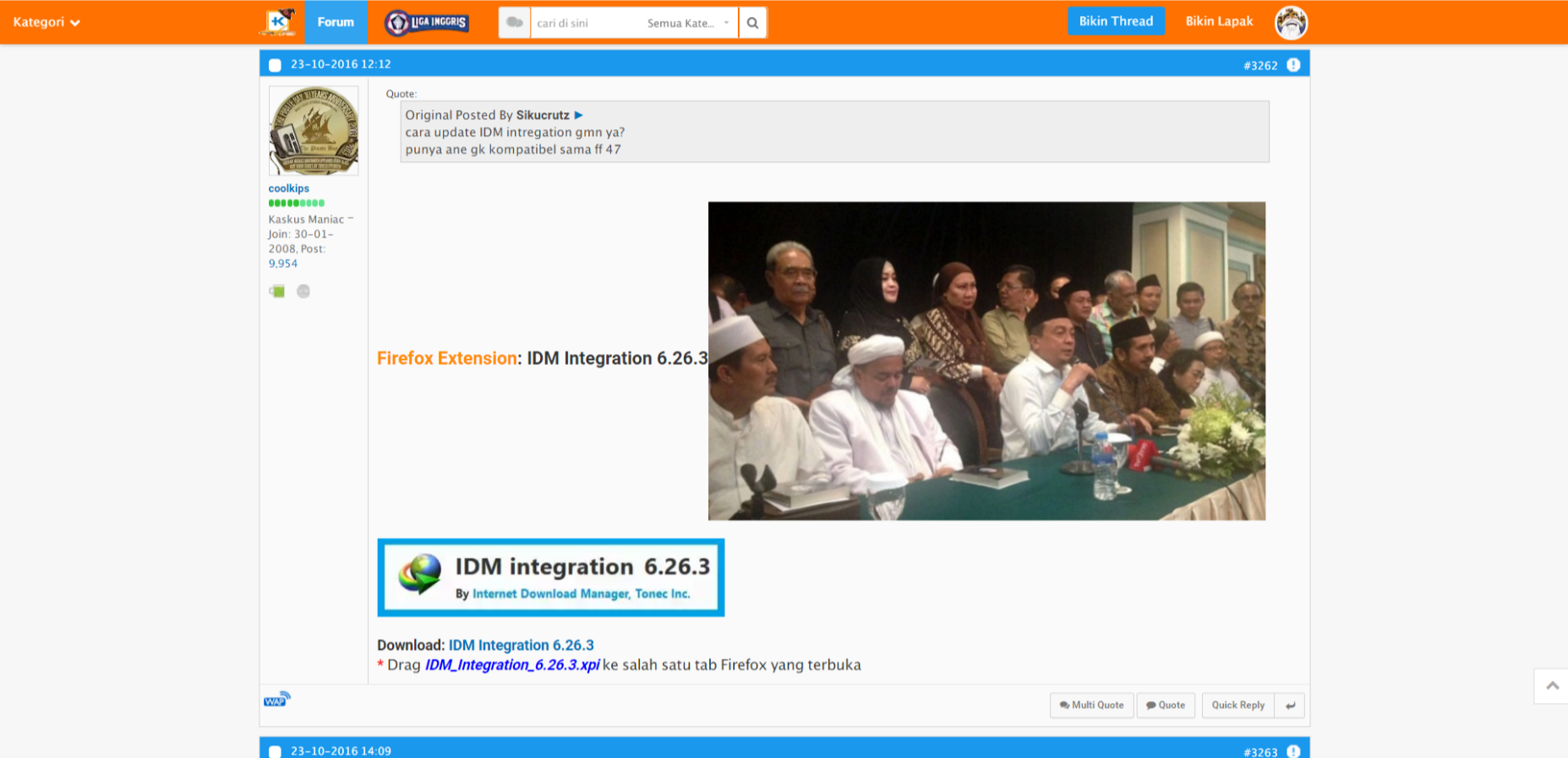This screenshot has width=1568, height=758.
Task: Open the Firefox Extension link
Action: point(447,358)
